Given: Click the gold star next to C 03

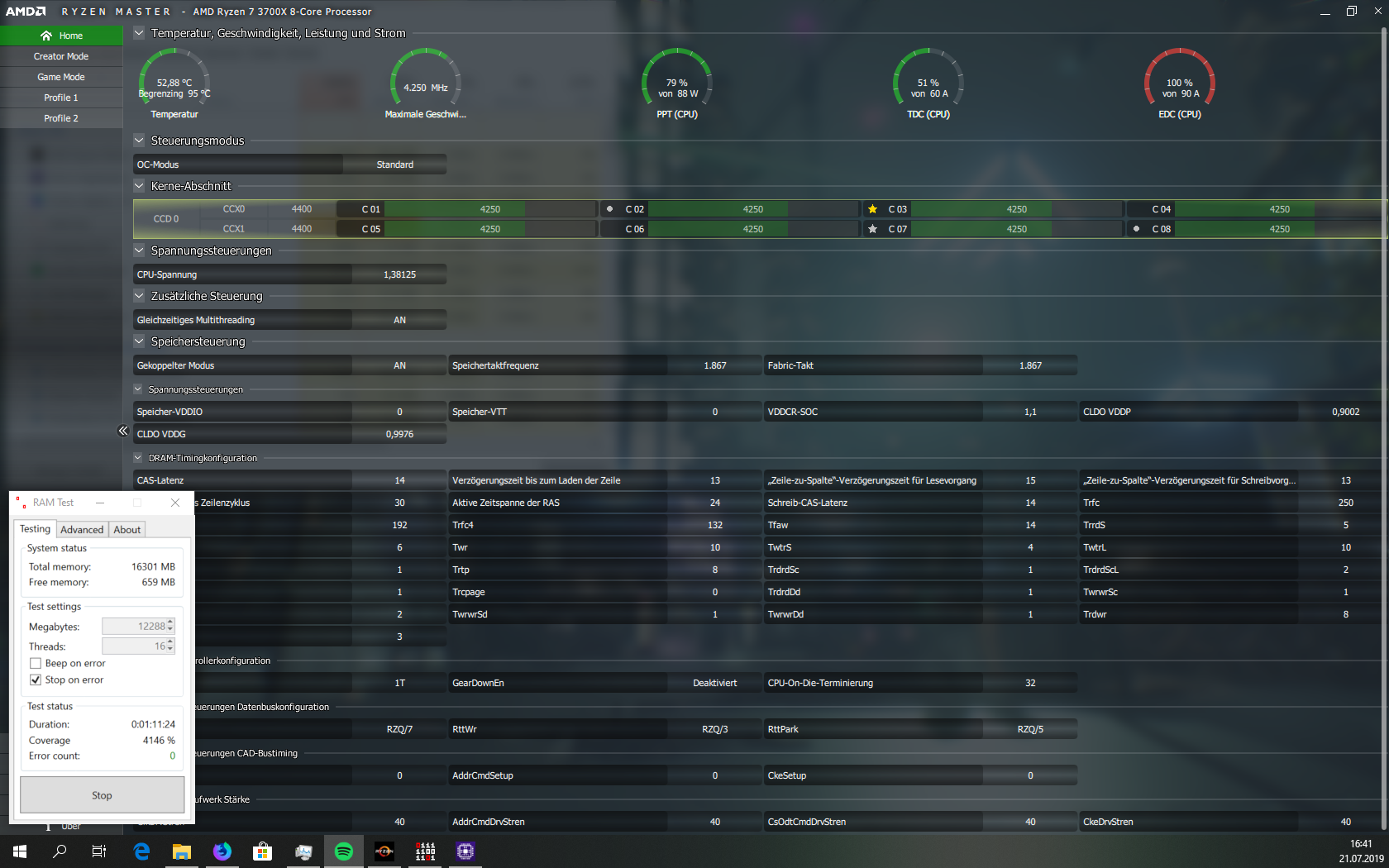Looking at the screenshot, I should coord(872,209).
